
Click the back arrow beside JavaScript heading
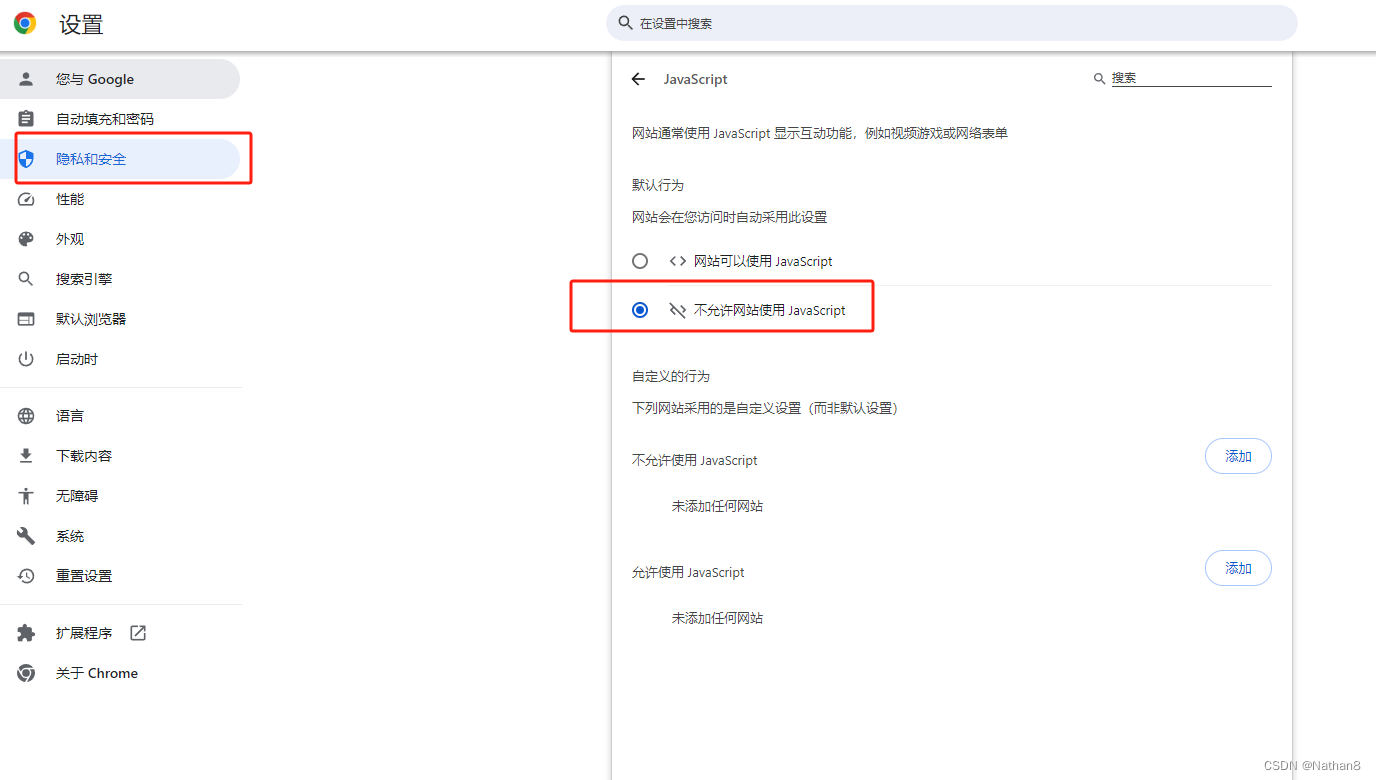pyautogui.click(x=639, y=79)
